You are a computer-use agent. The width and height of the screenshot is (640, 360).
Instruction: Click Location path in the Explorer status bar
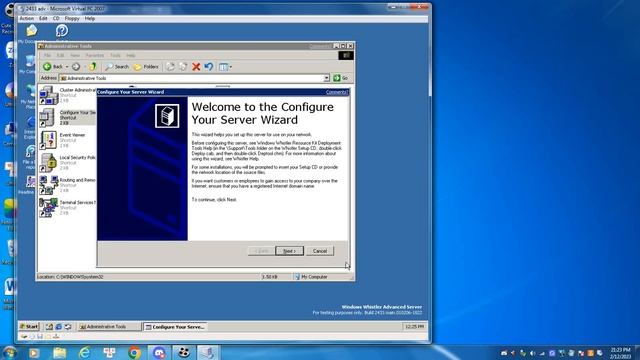point(70,277)
